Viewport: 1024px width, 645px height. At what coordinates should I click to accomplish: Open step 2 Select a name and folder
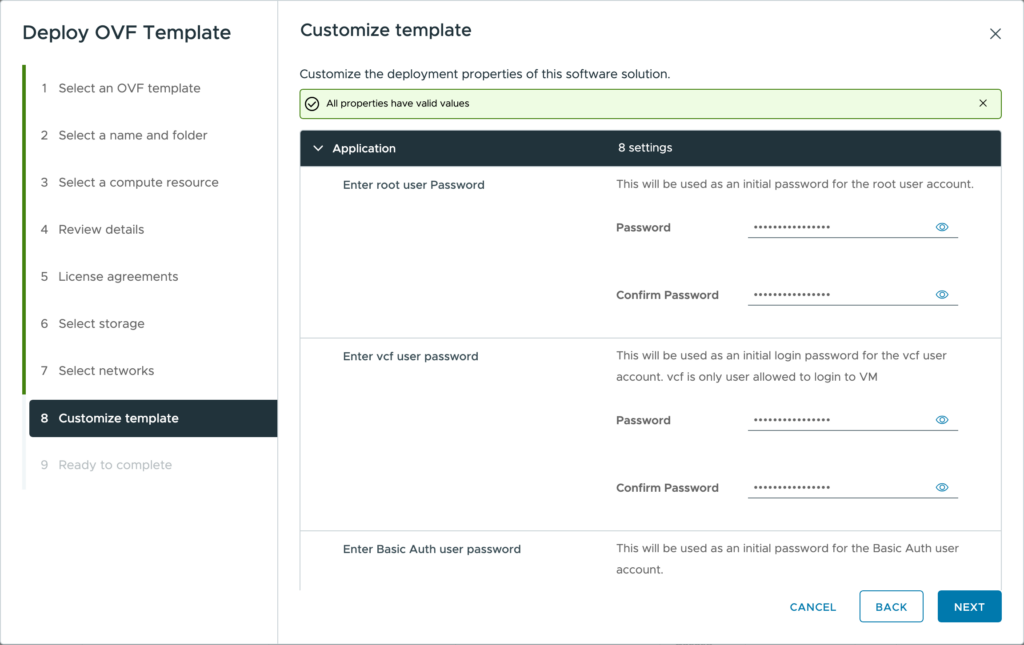coord(132,135)
